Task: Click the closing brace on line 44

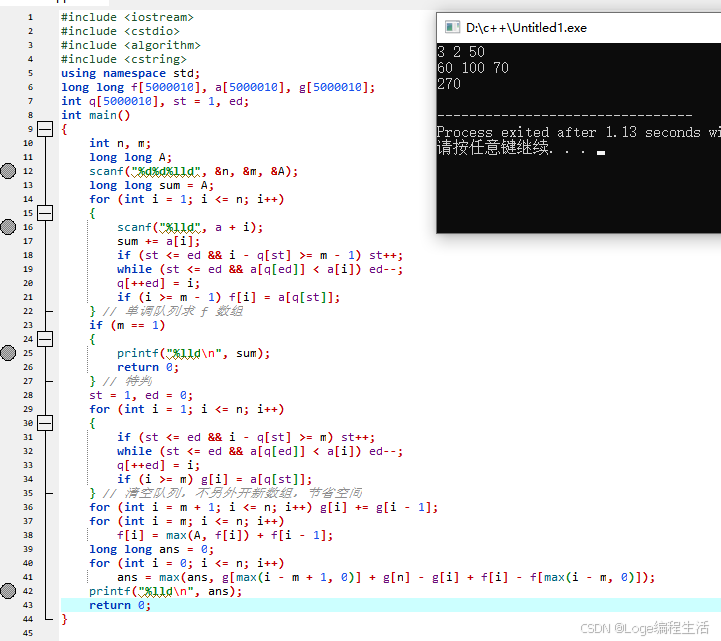Action: [x=64, y=619]
